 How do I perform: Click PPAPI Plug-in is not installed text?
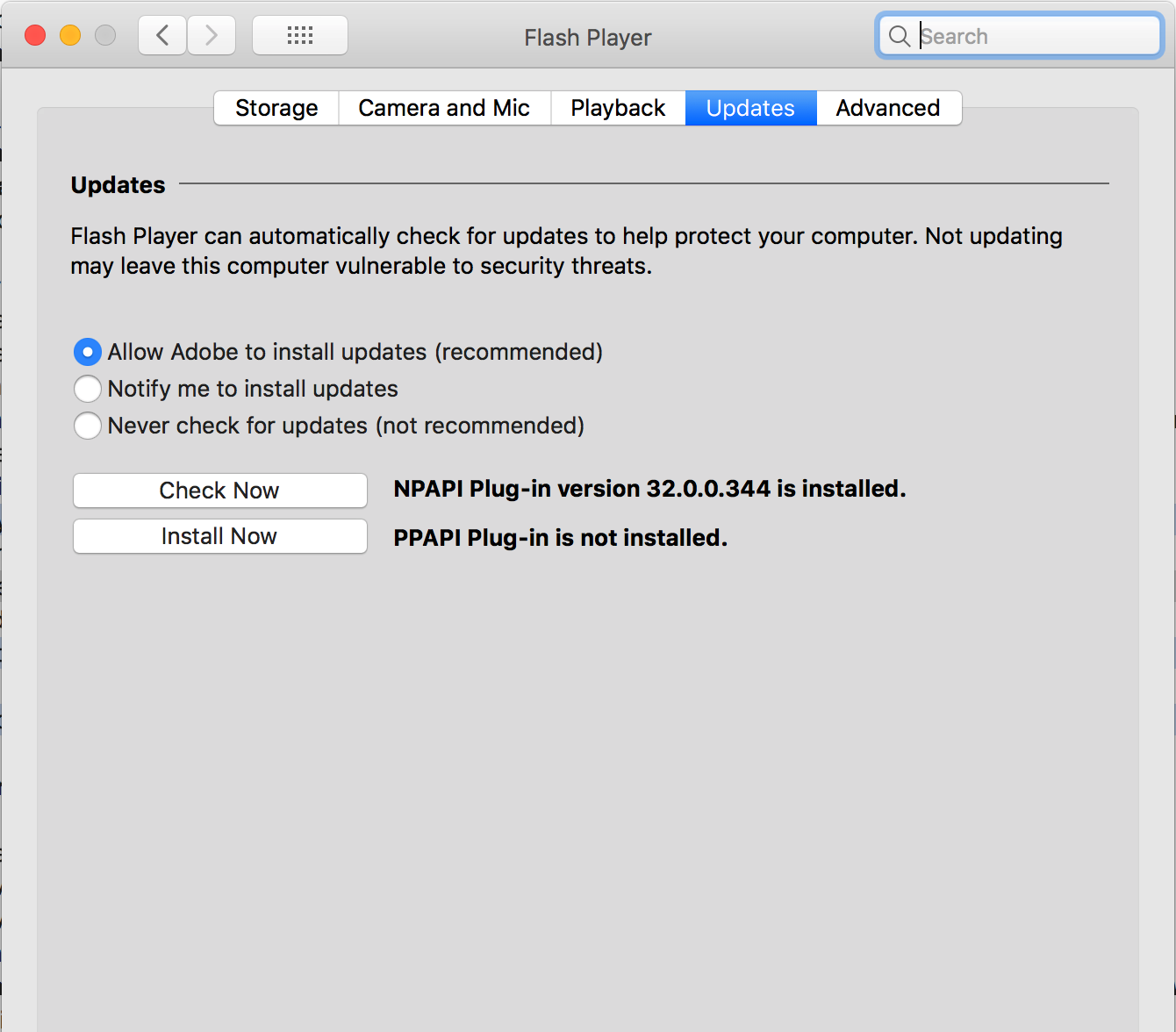(x=560, y=538)
